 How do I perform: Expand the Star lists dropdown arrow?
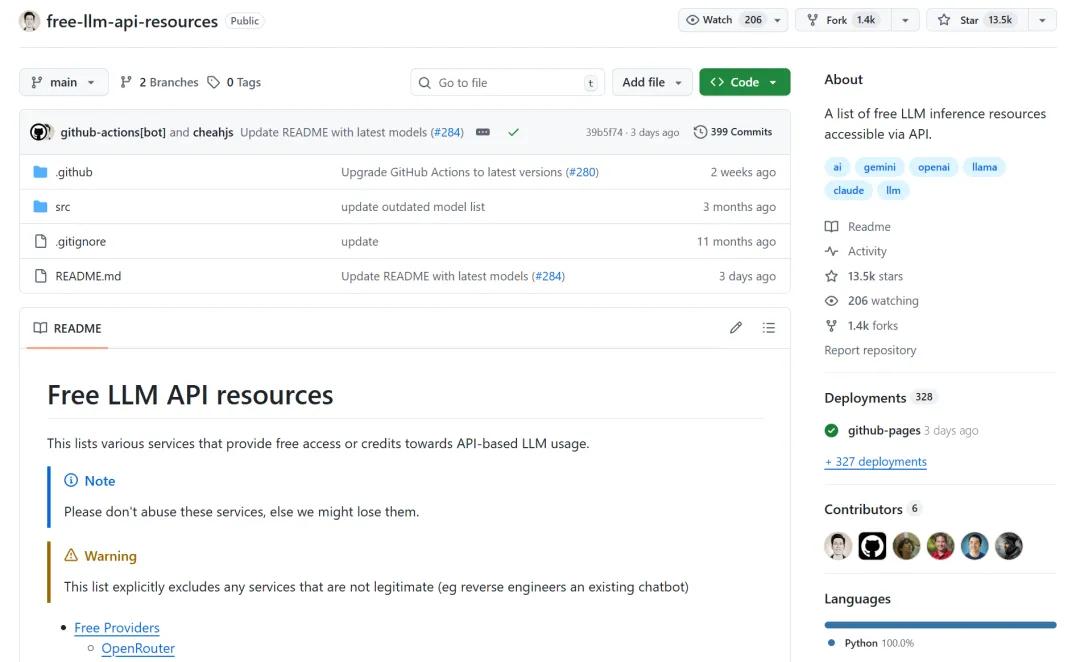pyautogui.click(x=1042, y=20)
